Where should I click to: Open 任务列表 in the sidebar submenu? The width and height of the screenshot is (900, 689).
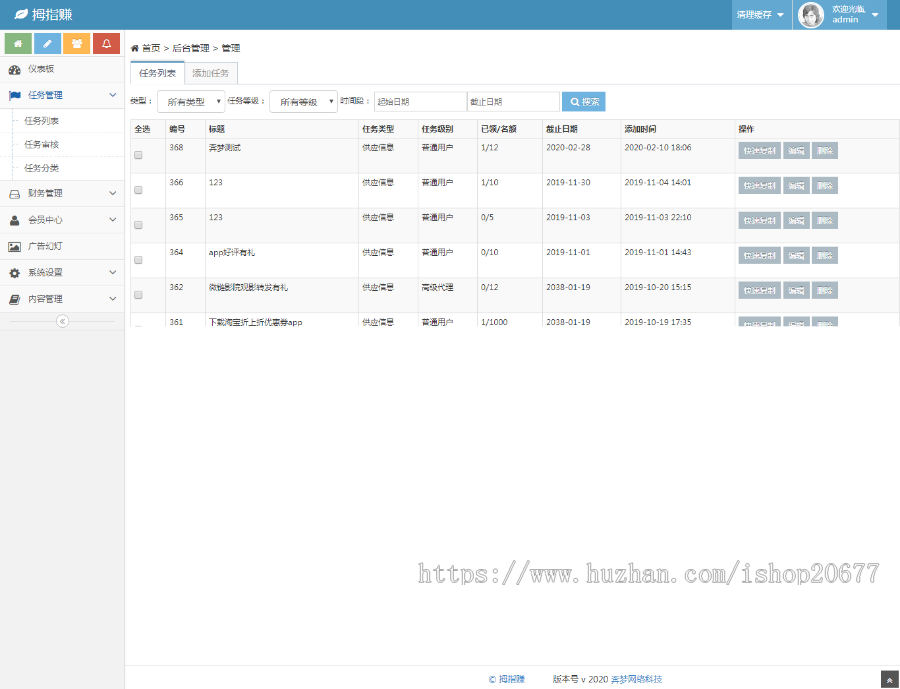(x=41, y=121)
